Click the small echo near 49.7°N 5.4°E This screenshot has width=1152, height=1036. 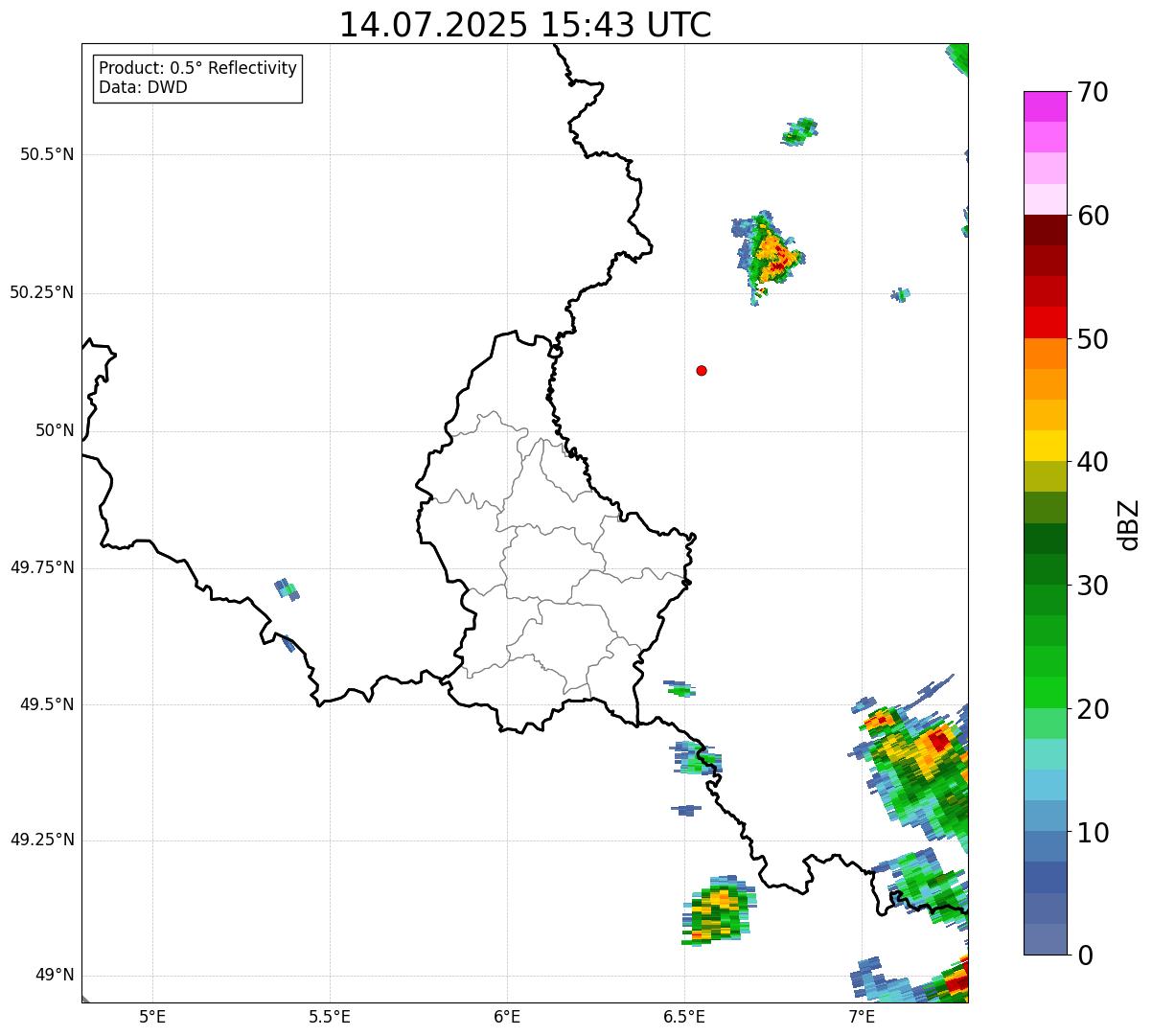[x=287, y=588]
